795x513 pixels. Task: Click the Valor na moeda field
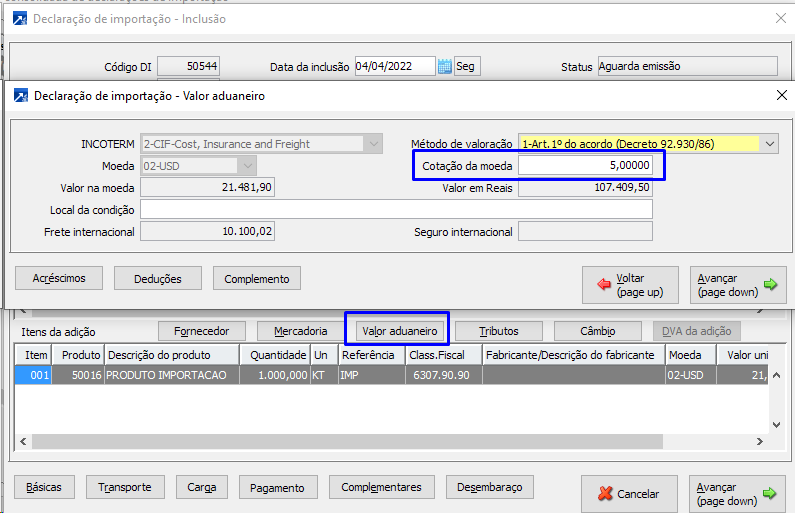tap(207, 188)
